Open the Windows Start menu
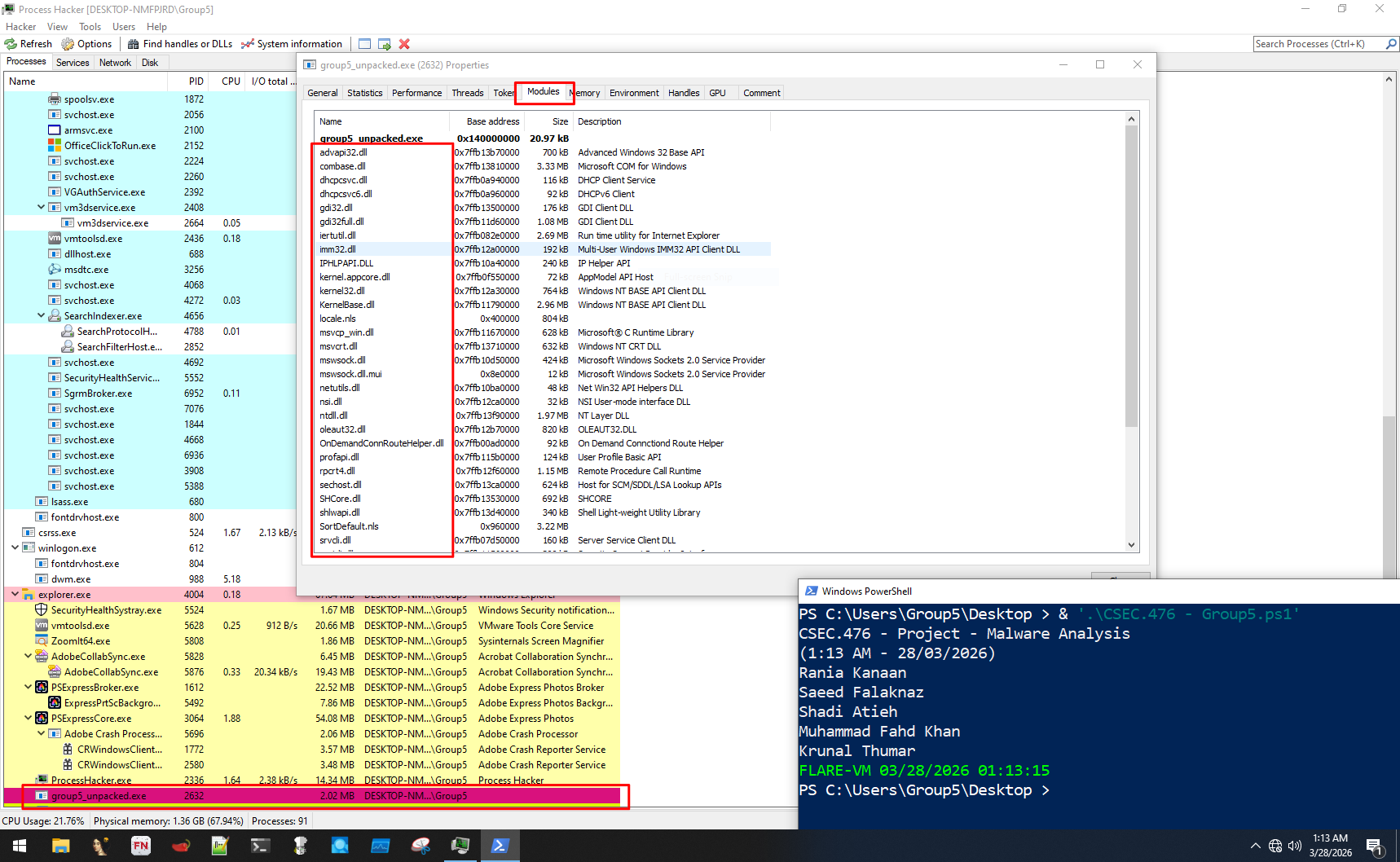 click(x=18, y=845)
